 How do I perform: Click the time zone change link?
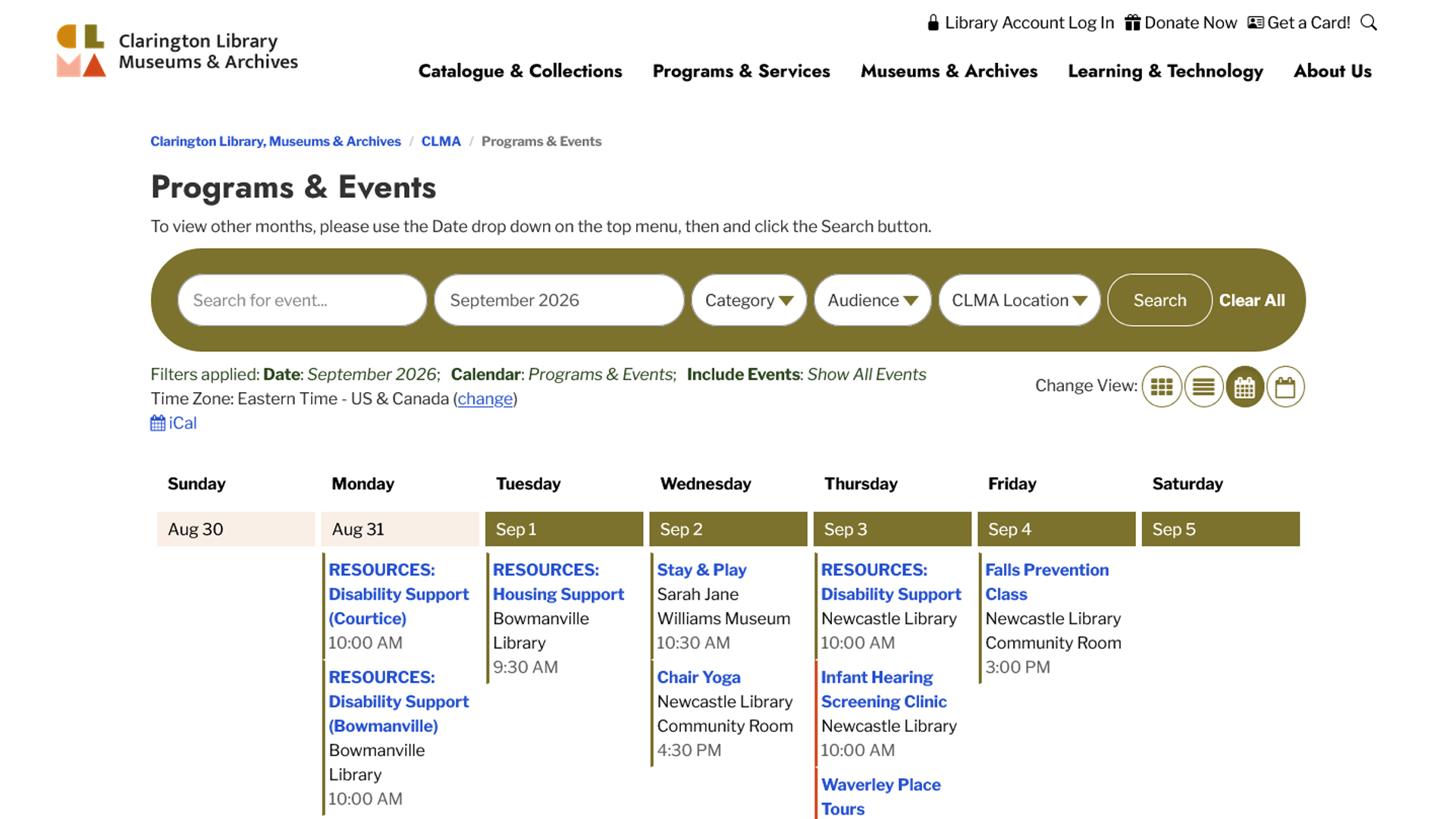tap(485, 399)
